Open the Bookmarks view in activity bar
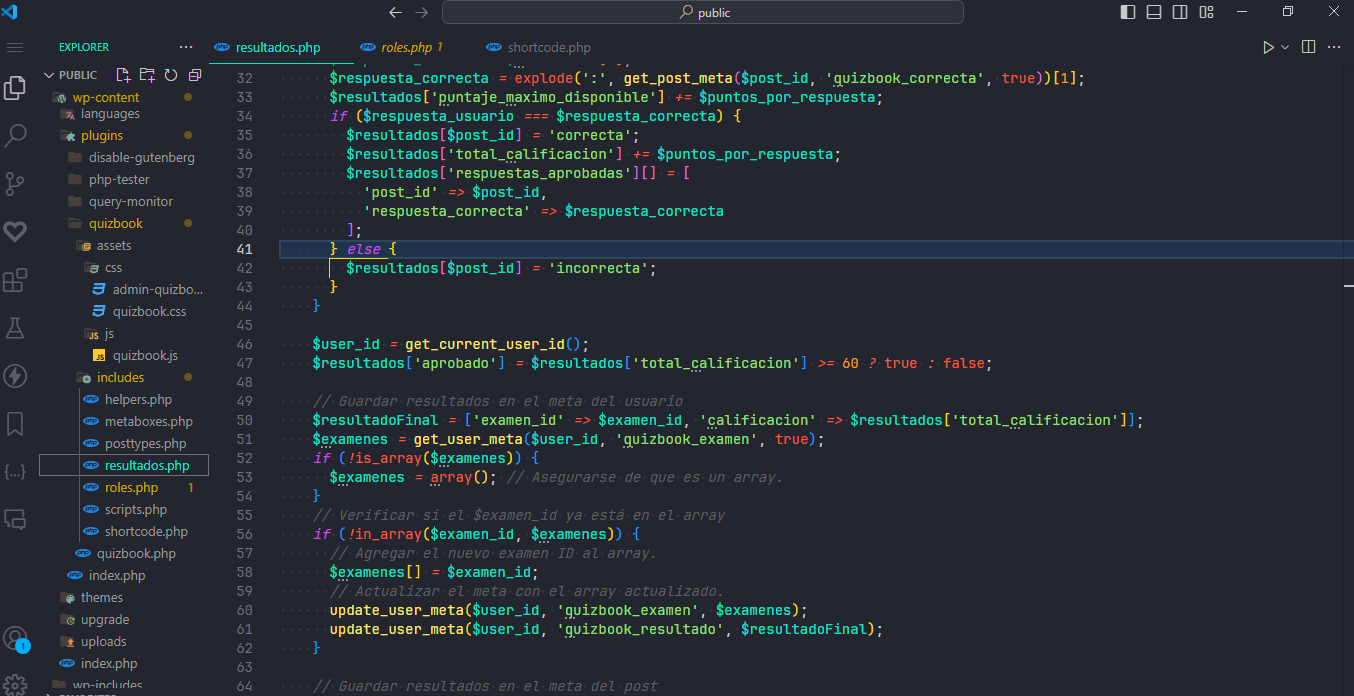Screen dimensions: 1354x696 (15, 424)
